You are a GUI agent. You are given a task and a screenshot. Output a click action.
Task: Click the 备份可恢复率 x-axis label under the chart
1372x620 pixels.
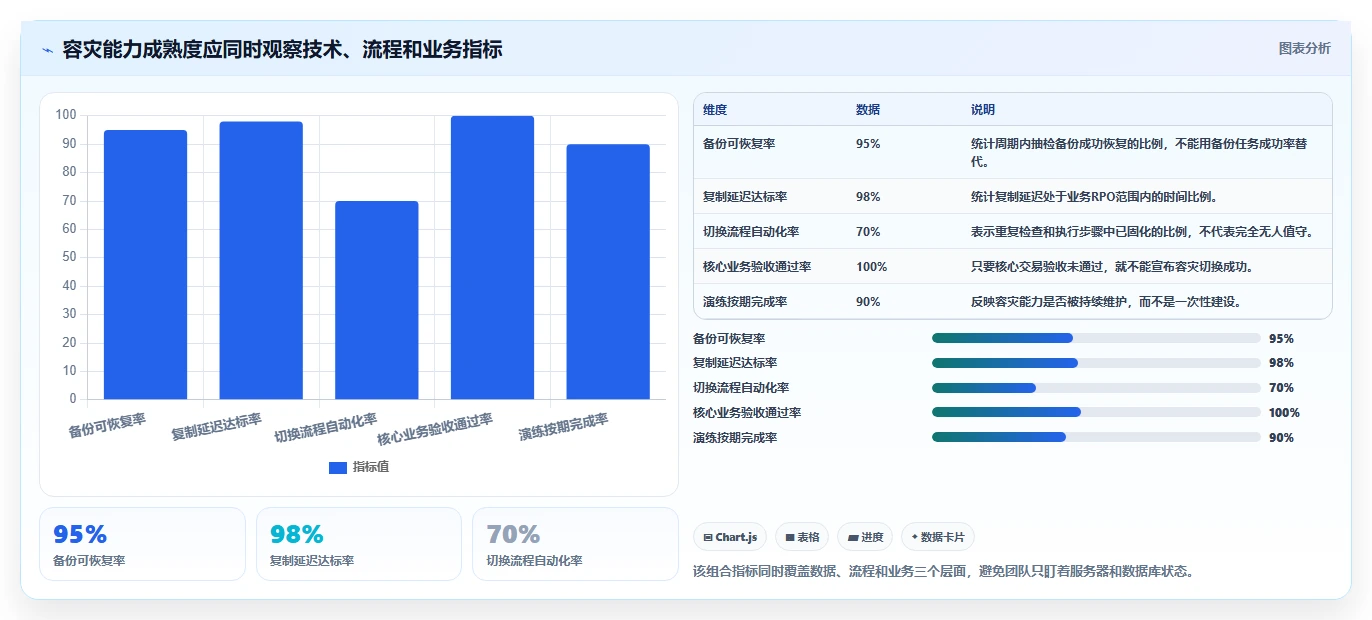pos(107,426)
